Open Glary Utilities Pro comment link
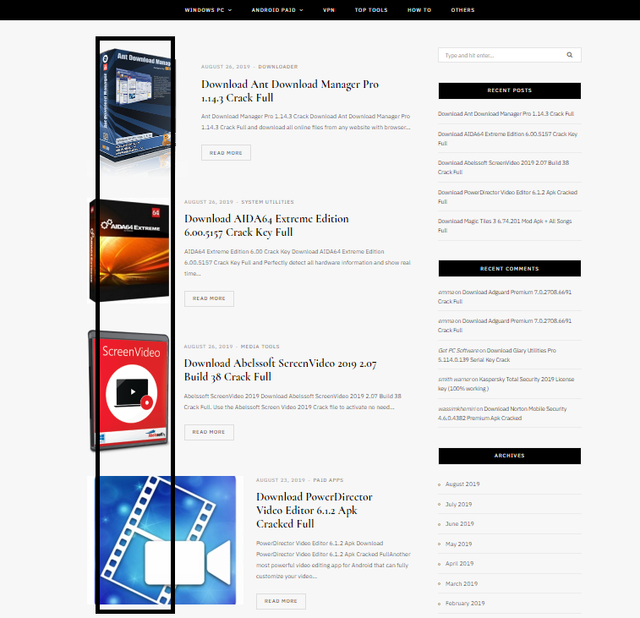Screen dimensions: 640x618 click(x=497, y=355)
